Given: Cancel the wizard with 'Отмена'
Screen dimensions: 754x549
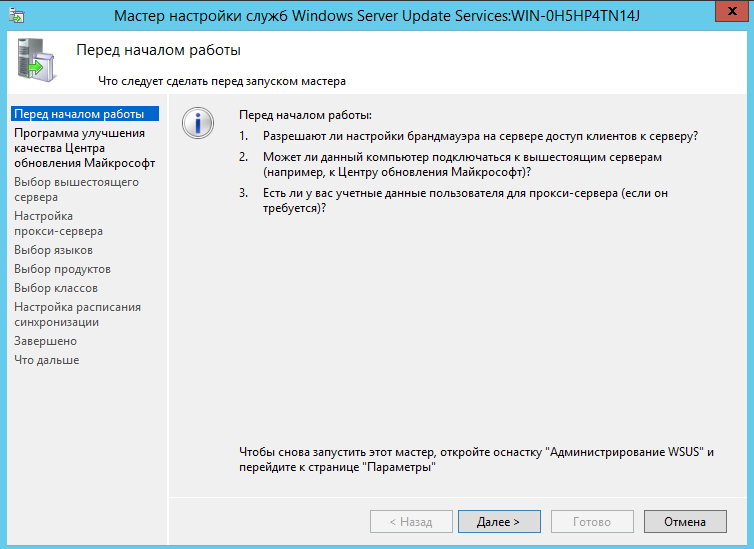Looking at the screenshot, I should (x=685, y=522).
